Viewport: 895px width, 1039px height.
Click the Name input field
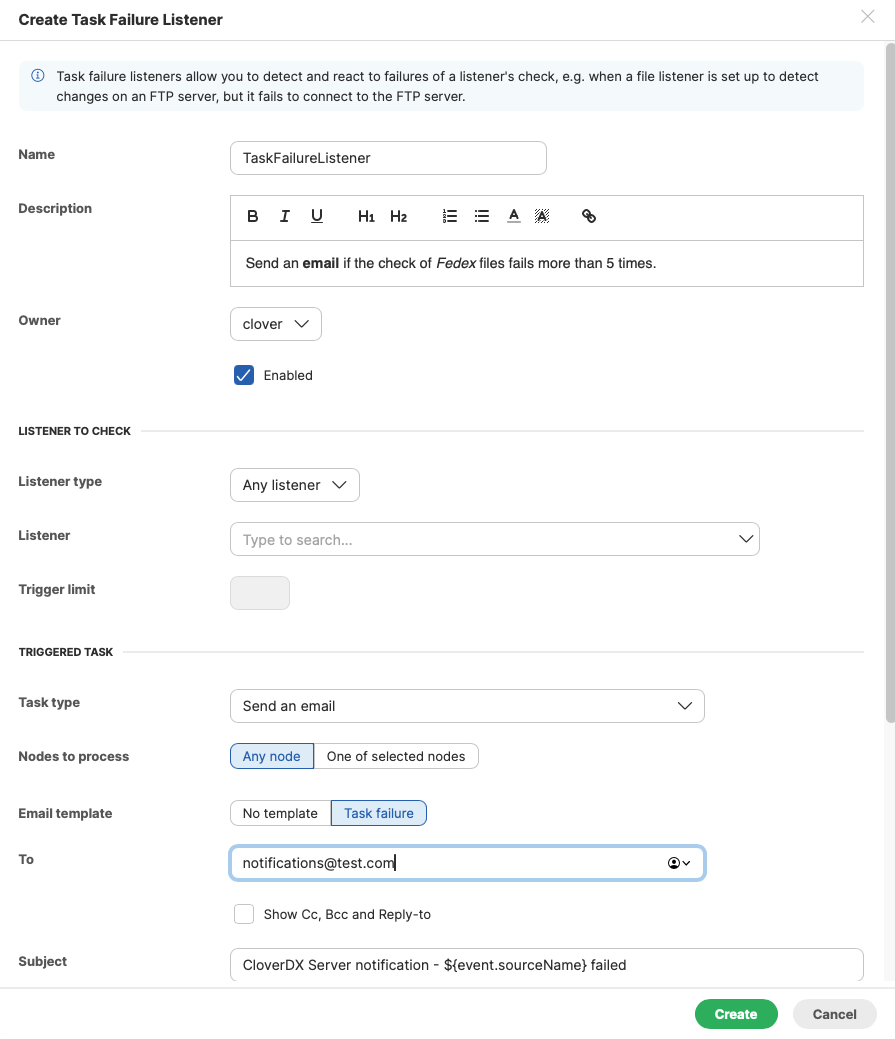tap(388, 158)
